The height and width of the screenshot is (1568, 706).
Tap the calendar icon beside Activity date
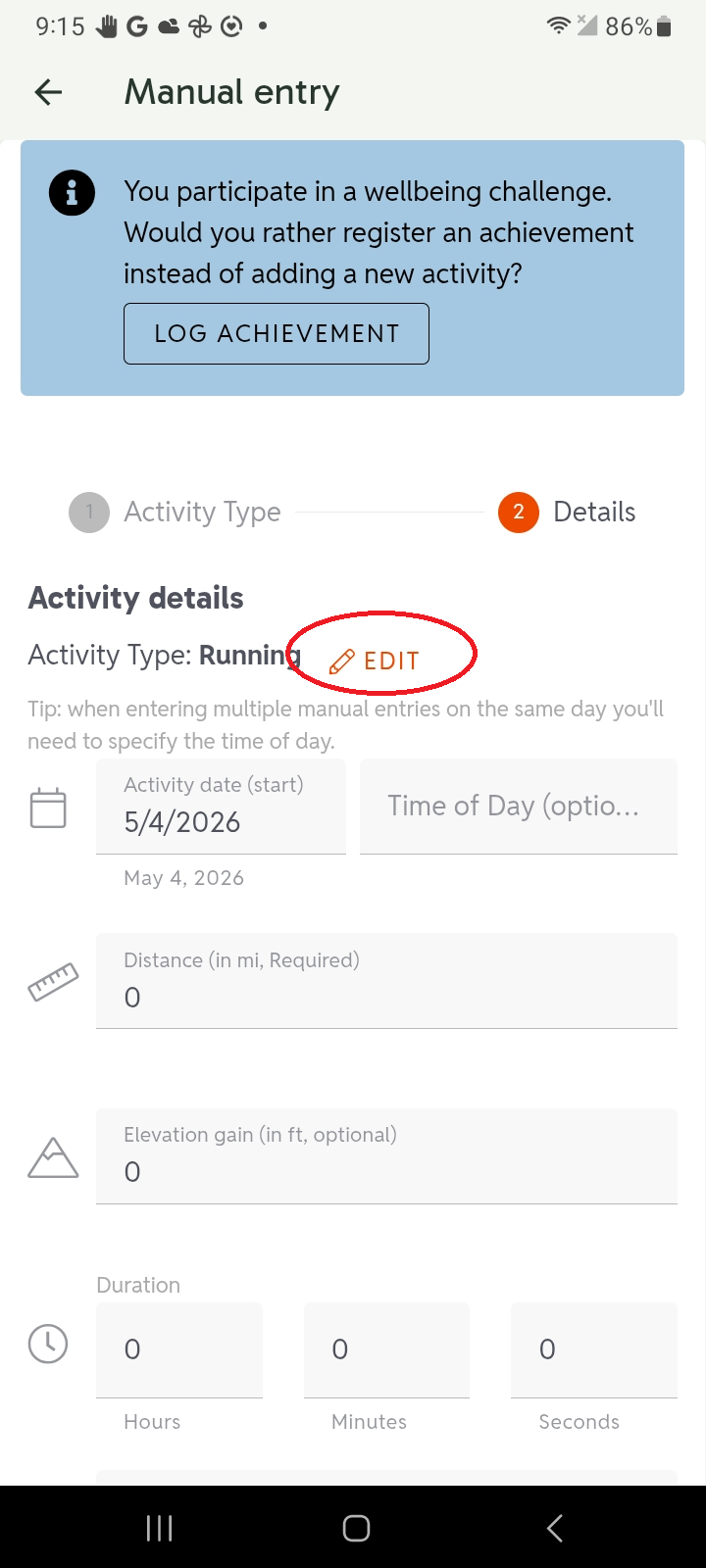coord(48,808)
